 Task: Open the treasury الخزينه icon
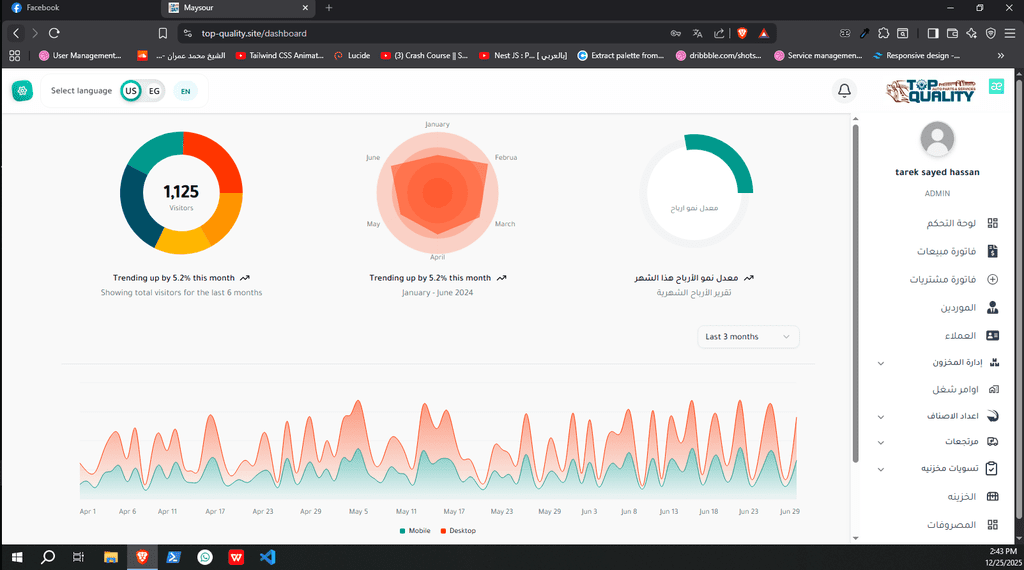tap(992, 496)
